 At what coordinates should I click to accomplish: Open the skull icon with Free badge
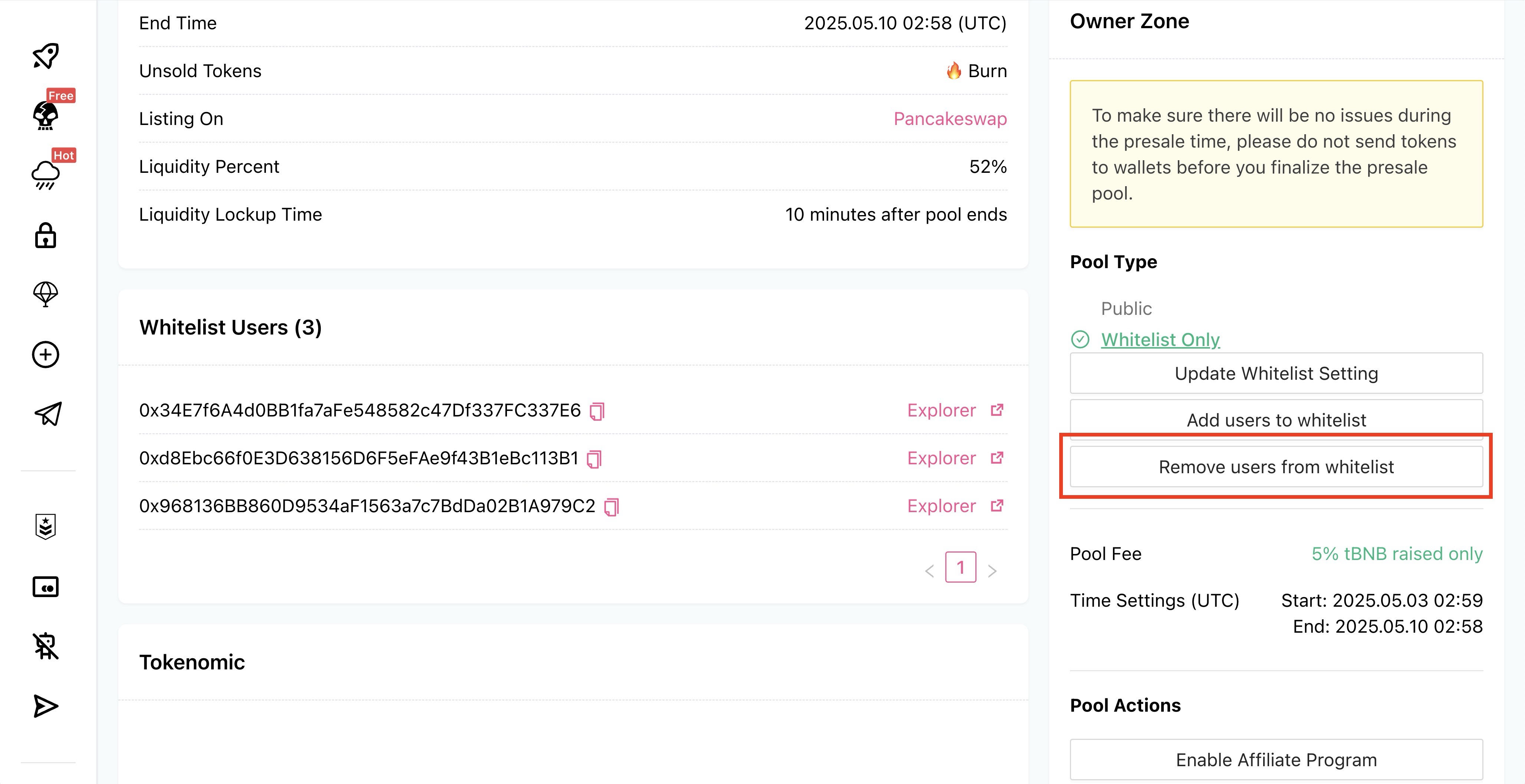click(46, 115)
